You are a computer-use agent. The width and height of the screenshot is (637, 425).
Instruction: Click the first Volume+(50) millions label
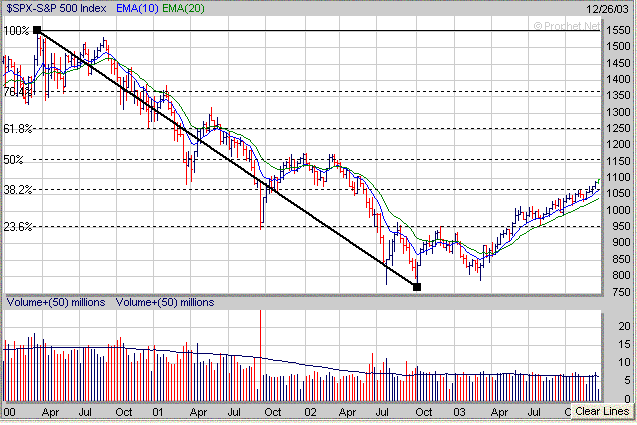pos(57,301)
